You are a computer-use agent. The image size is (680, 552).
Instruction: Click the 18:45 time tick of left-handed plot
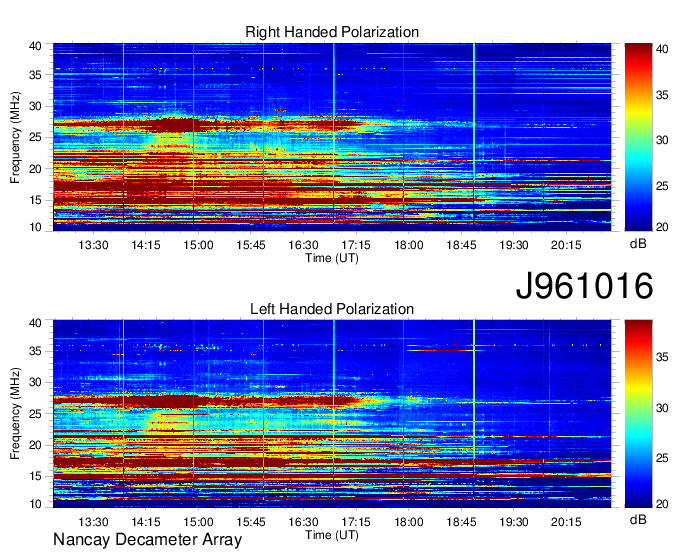461,522
